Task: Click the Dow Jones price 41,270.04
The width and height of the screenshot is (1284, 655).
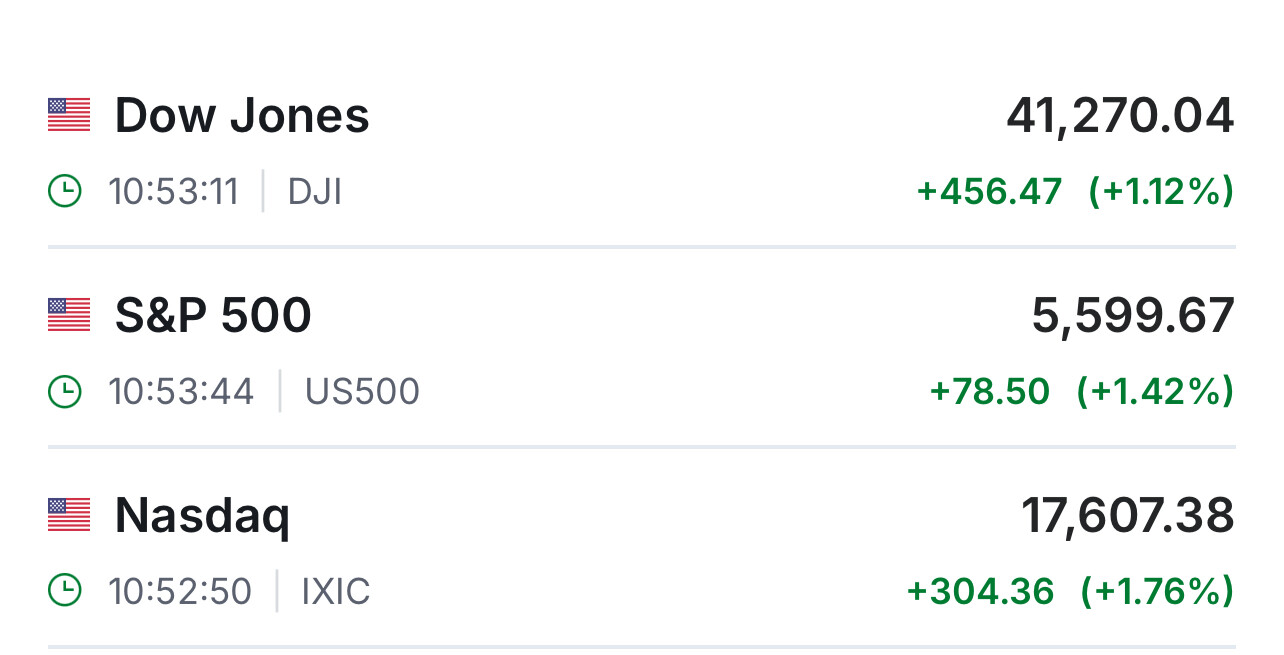Action: [x=1120, y=116]
